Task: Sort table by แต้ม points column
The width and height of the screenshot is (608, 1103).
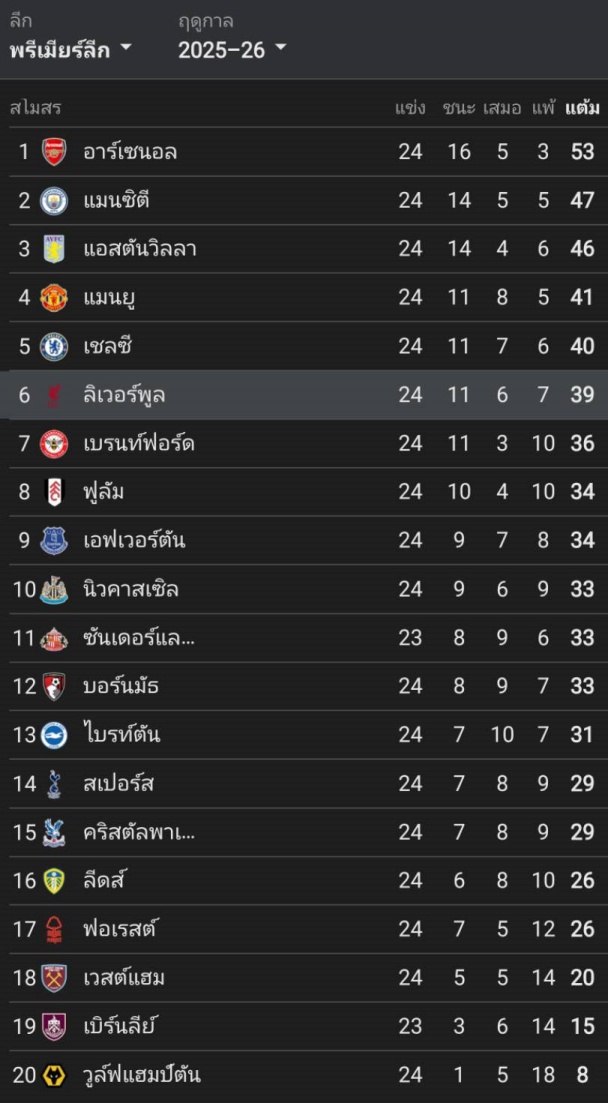Action: pyautogui.click(x=582, y=108)
